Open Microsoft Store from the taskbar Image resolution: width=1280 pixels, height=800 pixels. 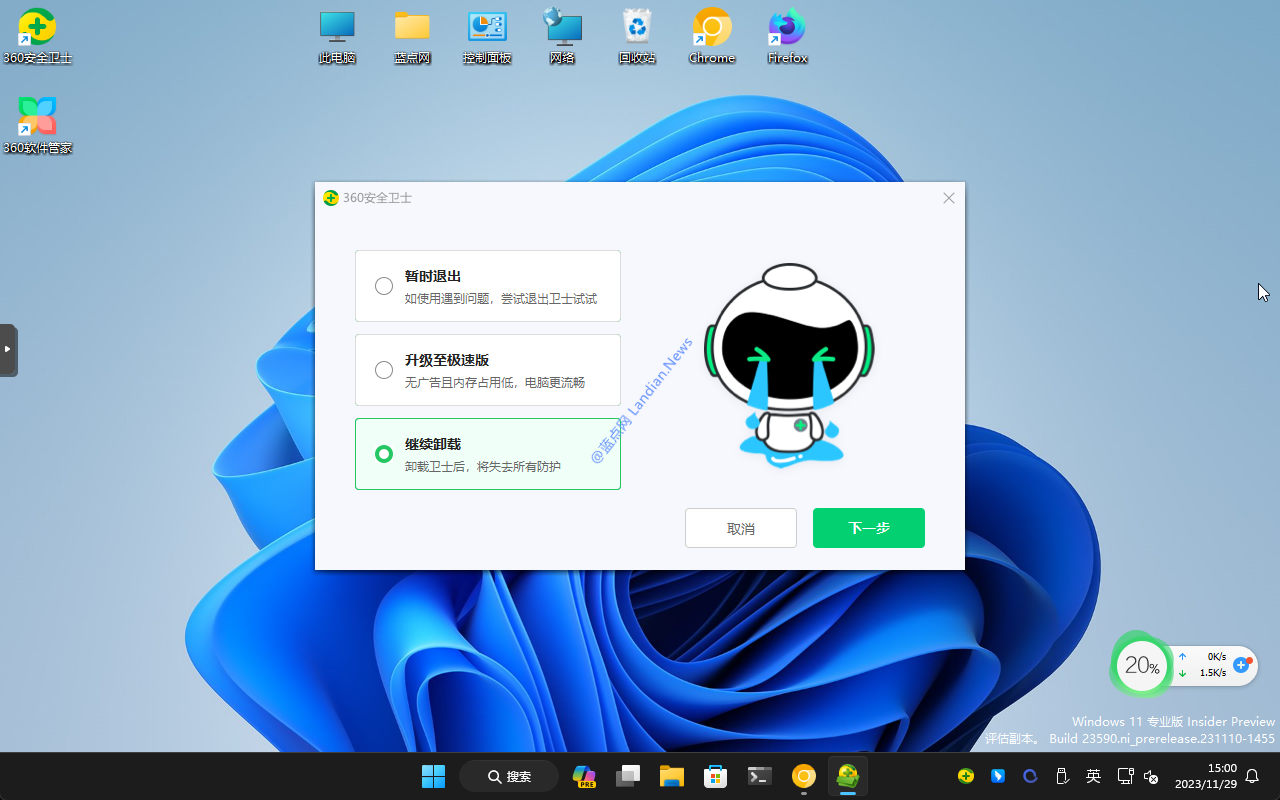click(715, 776)
